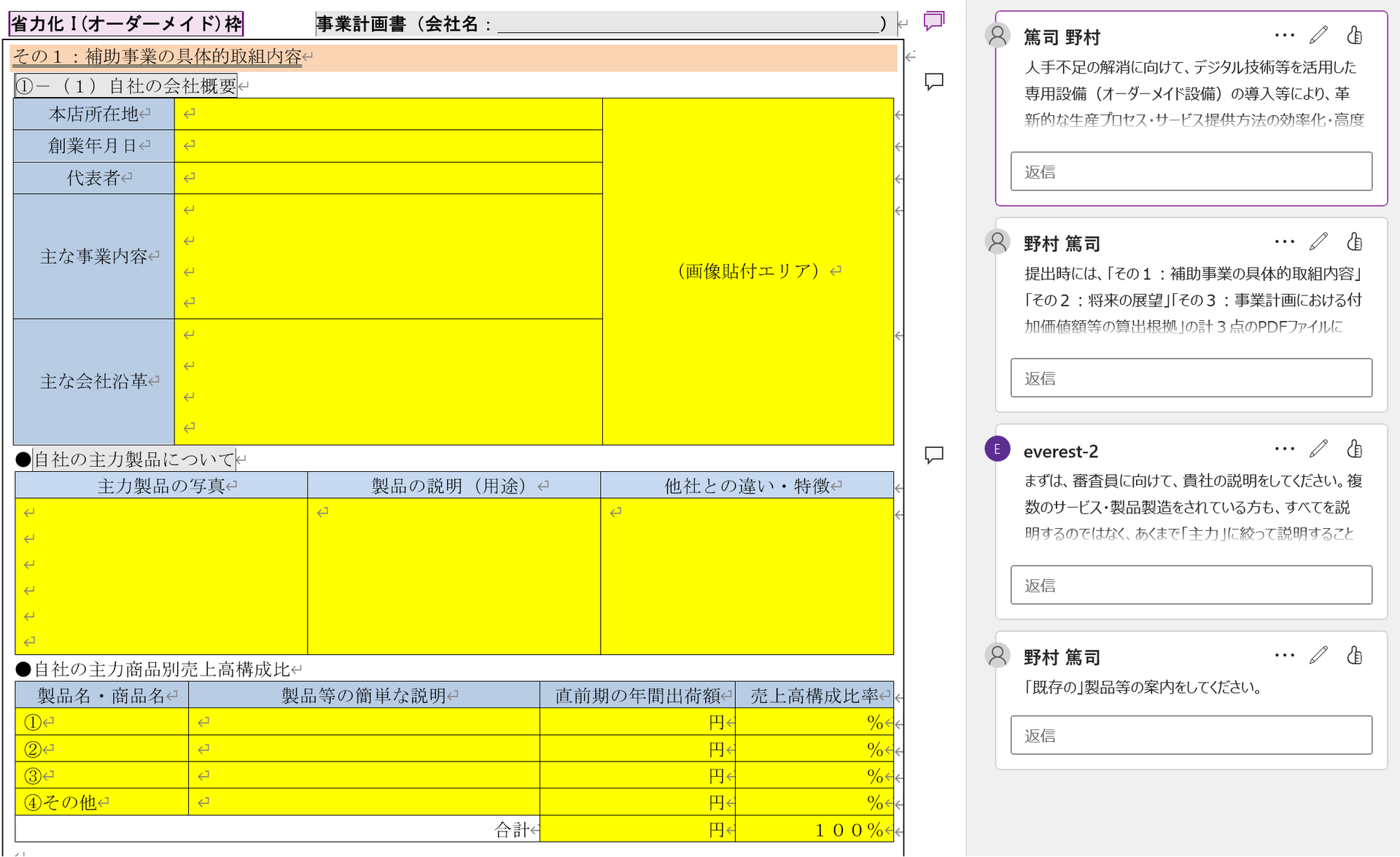Like the first comment by 篤司 野村
This screenshot has width=1400, height=857.
coord(1354,35)
